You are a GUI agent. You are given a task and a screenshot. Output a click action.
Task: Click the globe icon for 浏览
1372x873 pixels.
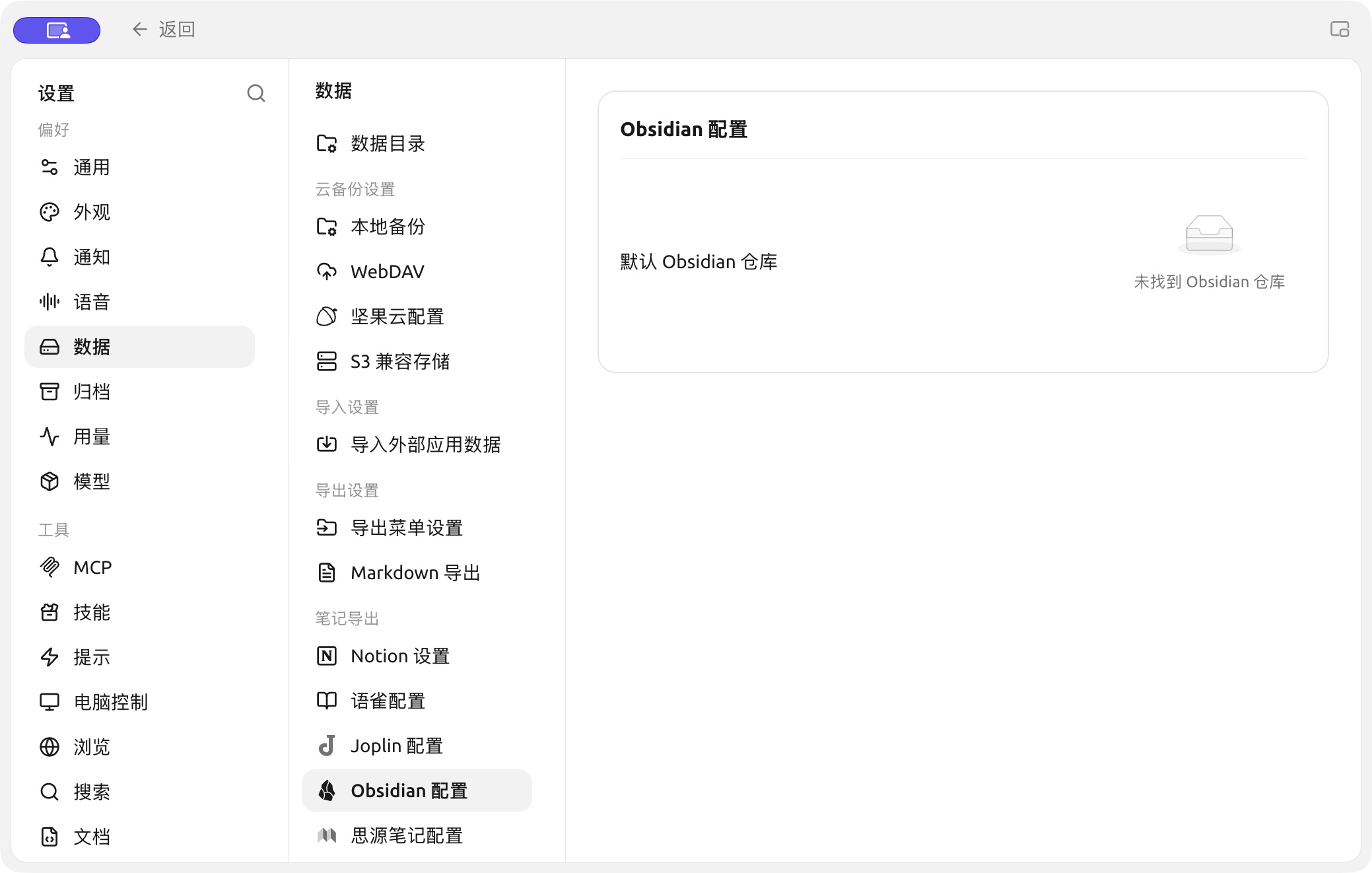pos(50,747)
